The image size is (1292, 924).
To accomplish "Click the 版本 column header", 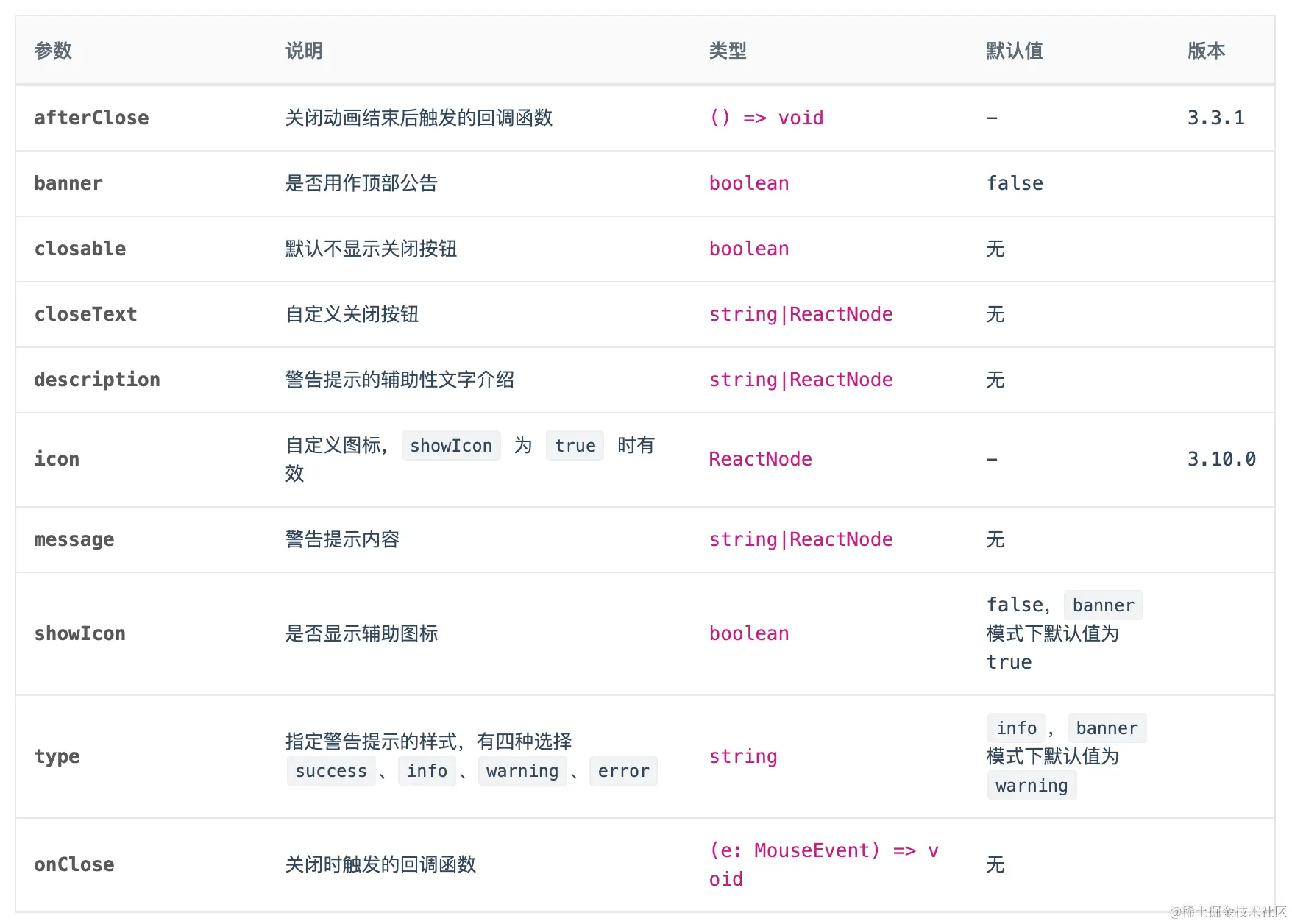I will [x=1206, y=51].
